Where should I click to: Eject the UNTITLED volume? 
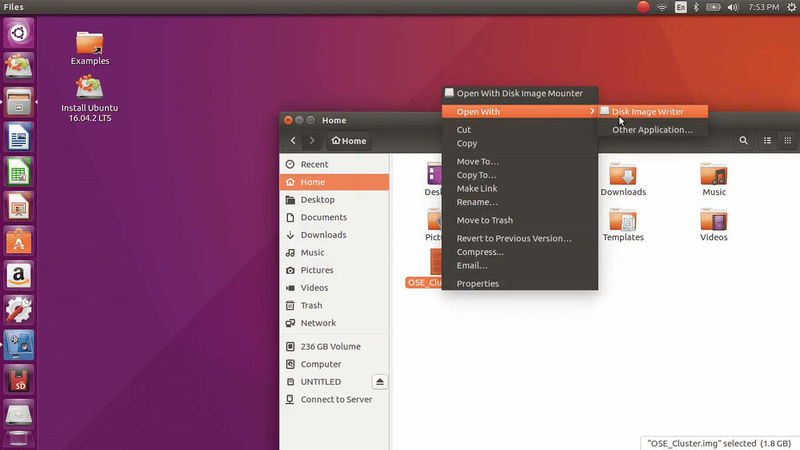380,382
